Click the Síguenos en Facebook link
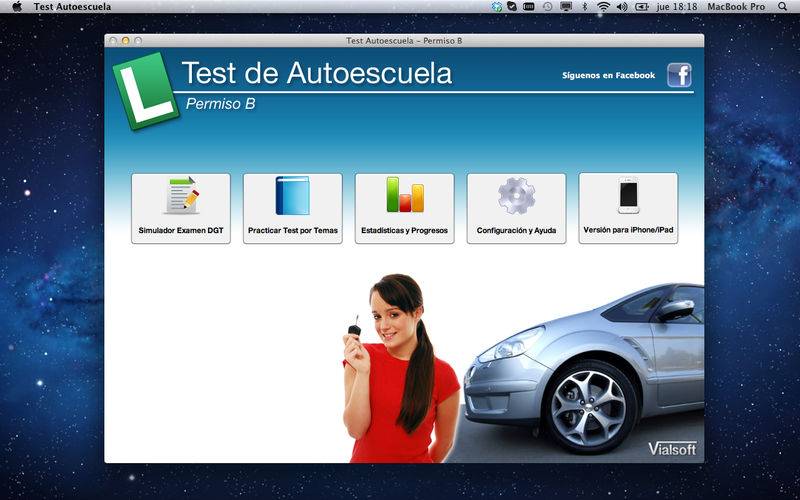 point(608,76)
